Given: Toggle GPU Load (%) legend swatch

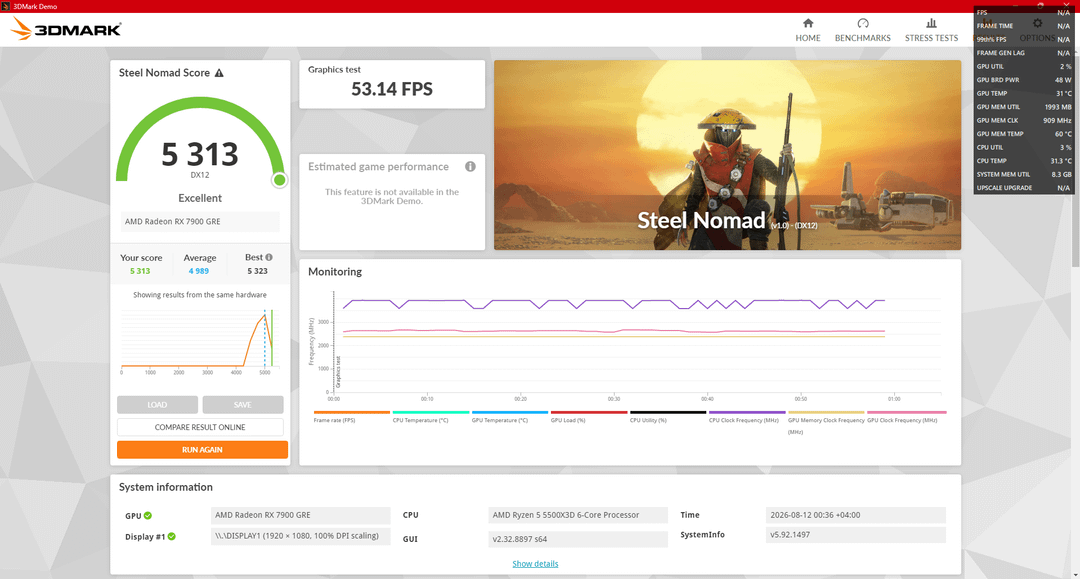Looking at the screenshot, I should (589, 412).
